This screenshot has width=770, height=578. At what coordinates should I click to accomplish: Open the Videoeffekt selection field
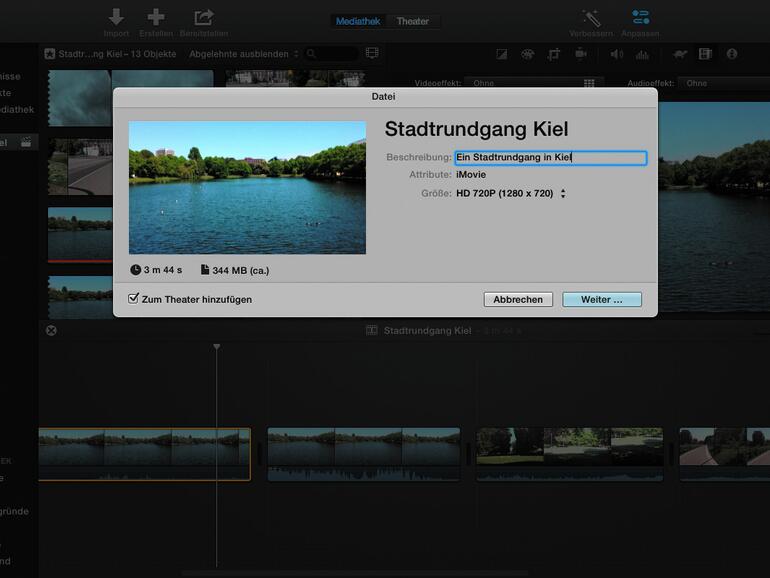pyautogui.click(x=528, y=84)
